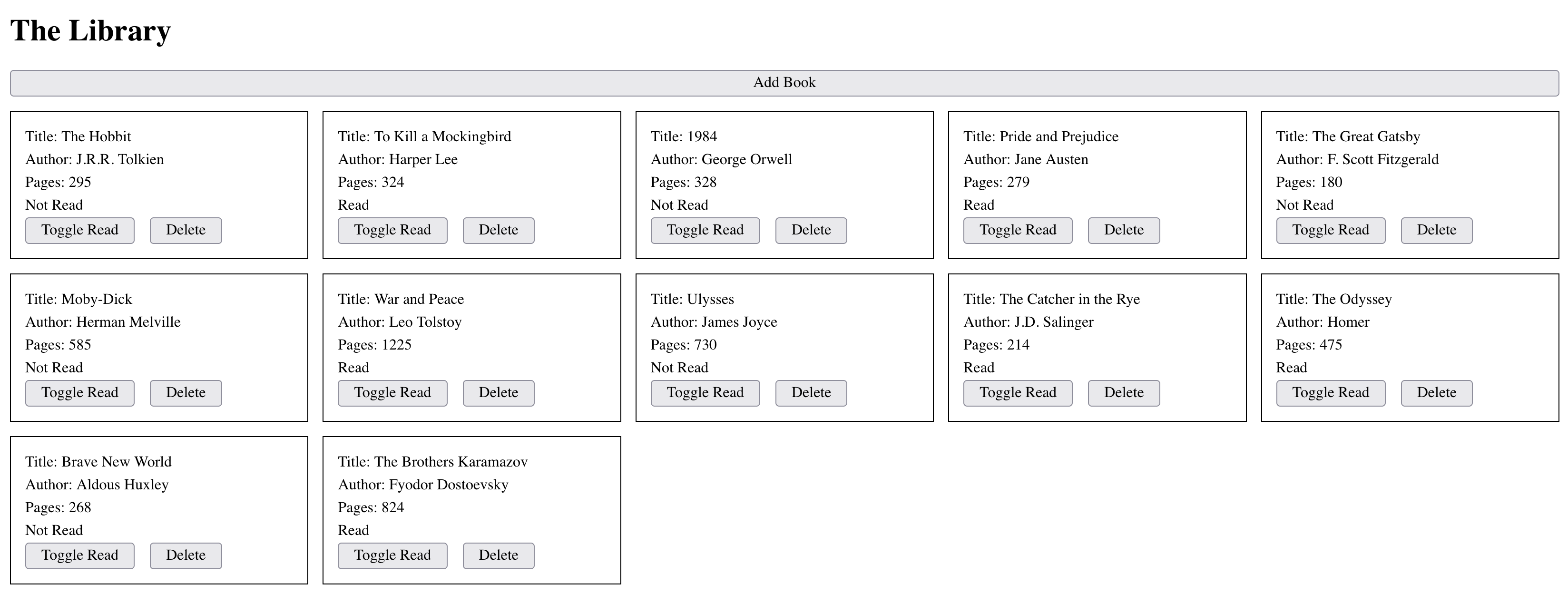Mark Ulysses as read with Toggle Read
Screen dimensions: 1568x603
[705, 393]
